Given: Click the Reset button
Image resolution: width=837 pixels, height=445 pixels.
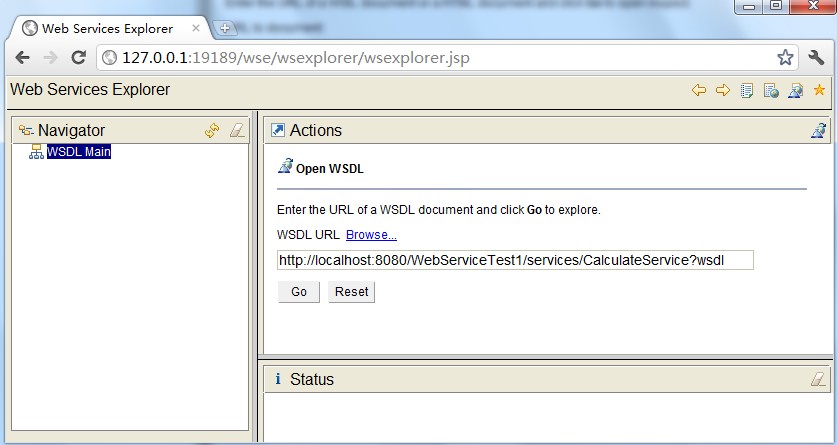Looking at the screenshot, I should pos(351,292).
